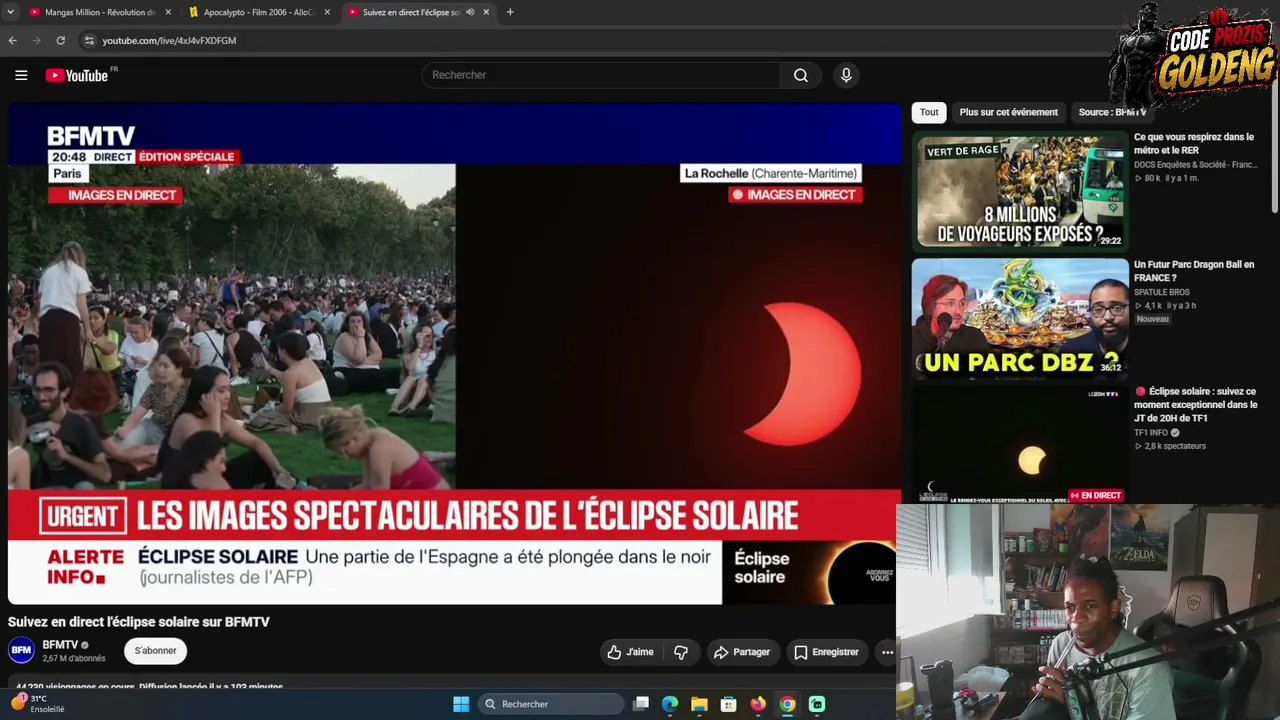Open the BFMTV channel avatar
Viewport: 1280px width, 720px height.
tap(21, 650)
